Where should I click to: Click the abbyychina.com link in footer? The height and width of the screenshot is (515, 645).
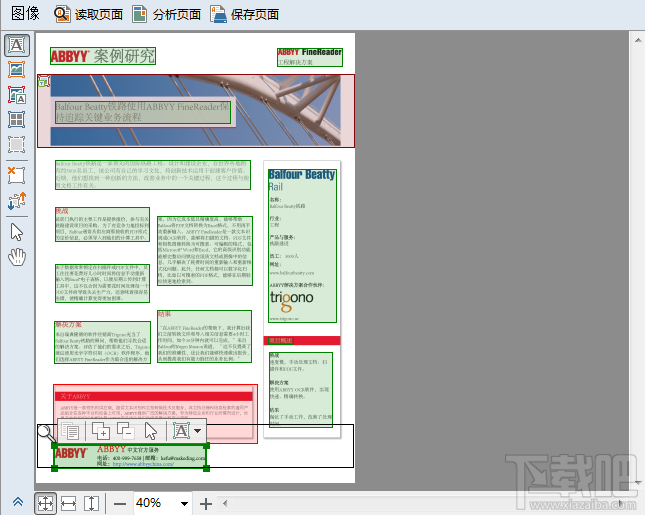coord(143,464)
